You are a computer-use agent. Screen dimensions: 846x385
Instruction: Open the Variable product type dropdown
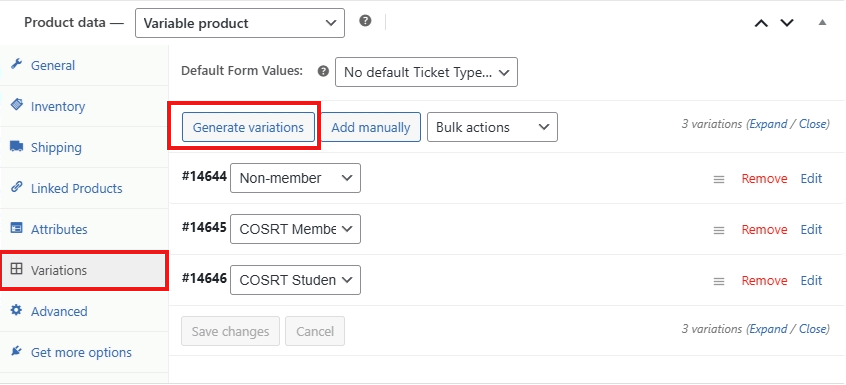coord(240,23)
